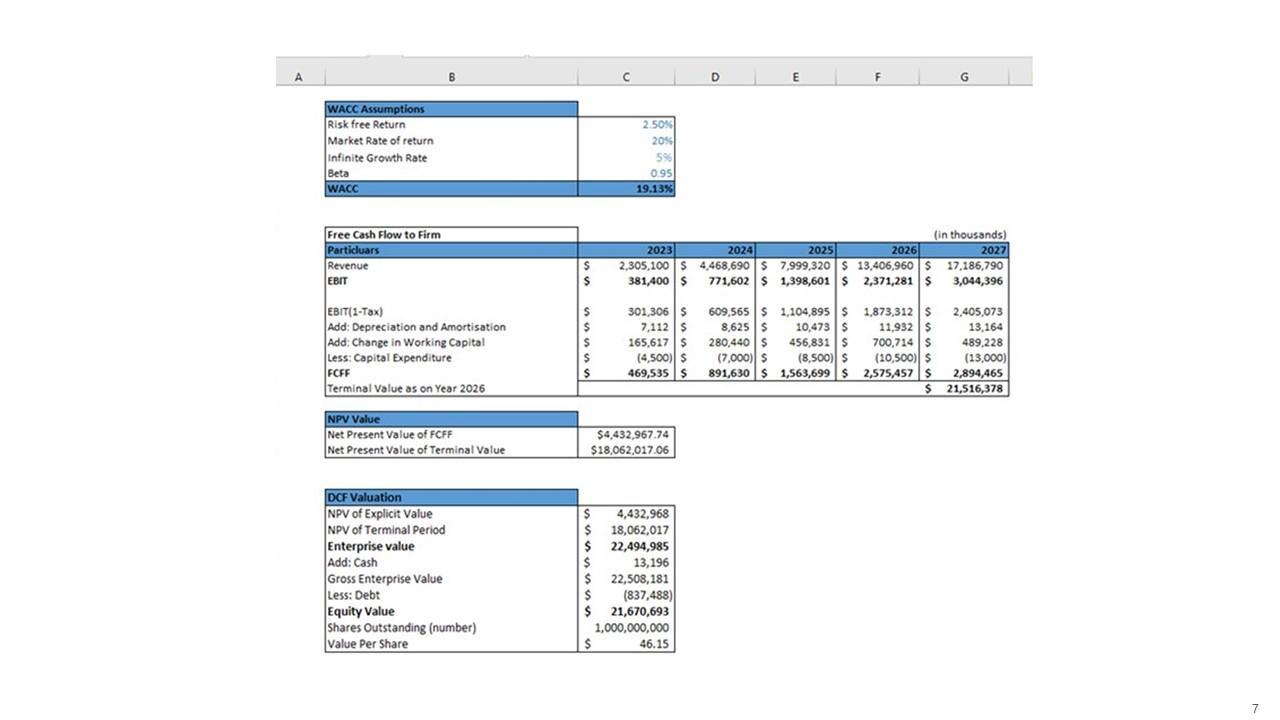
Task: Select the Beta value 0.95 cell
Action: coord(627,173)
